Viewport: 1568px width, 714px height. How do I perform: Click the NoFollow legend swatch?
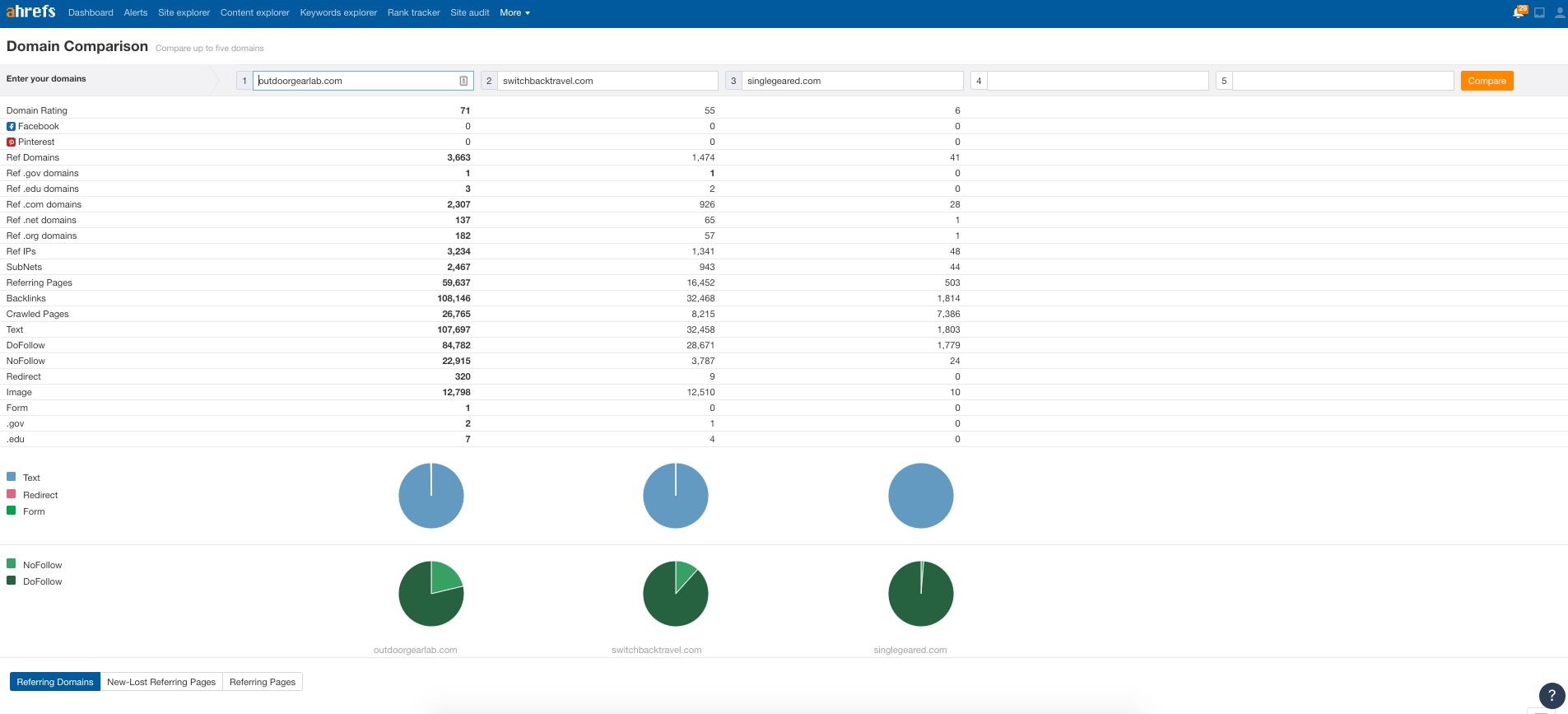point(12,564)
